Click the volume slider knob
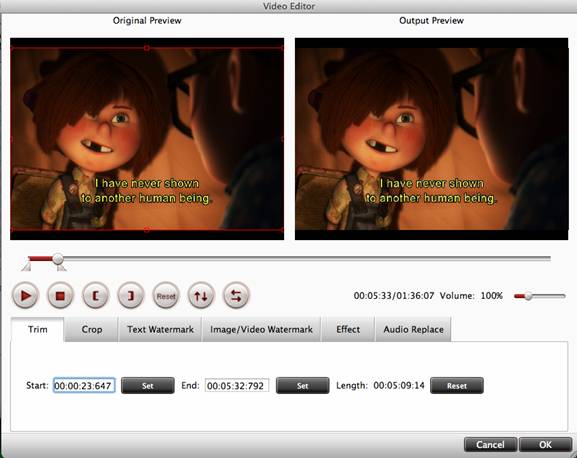The image size is (577, 458). click(x=528, y=296)
